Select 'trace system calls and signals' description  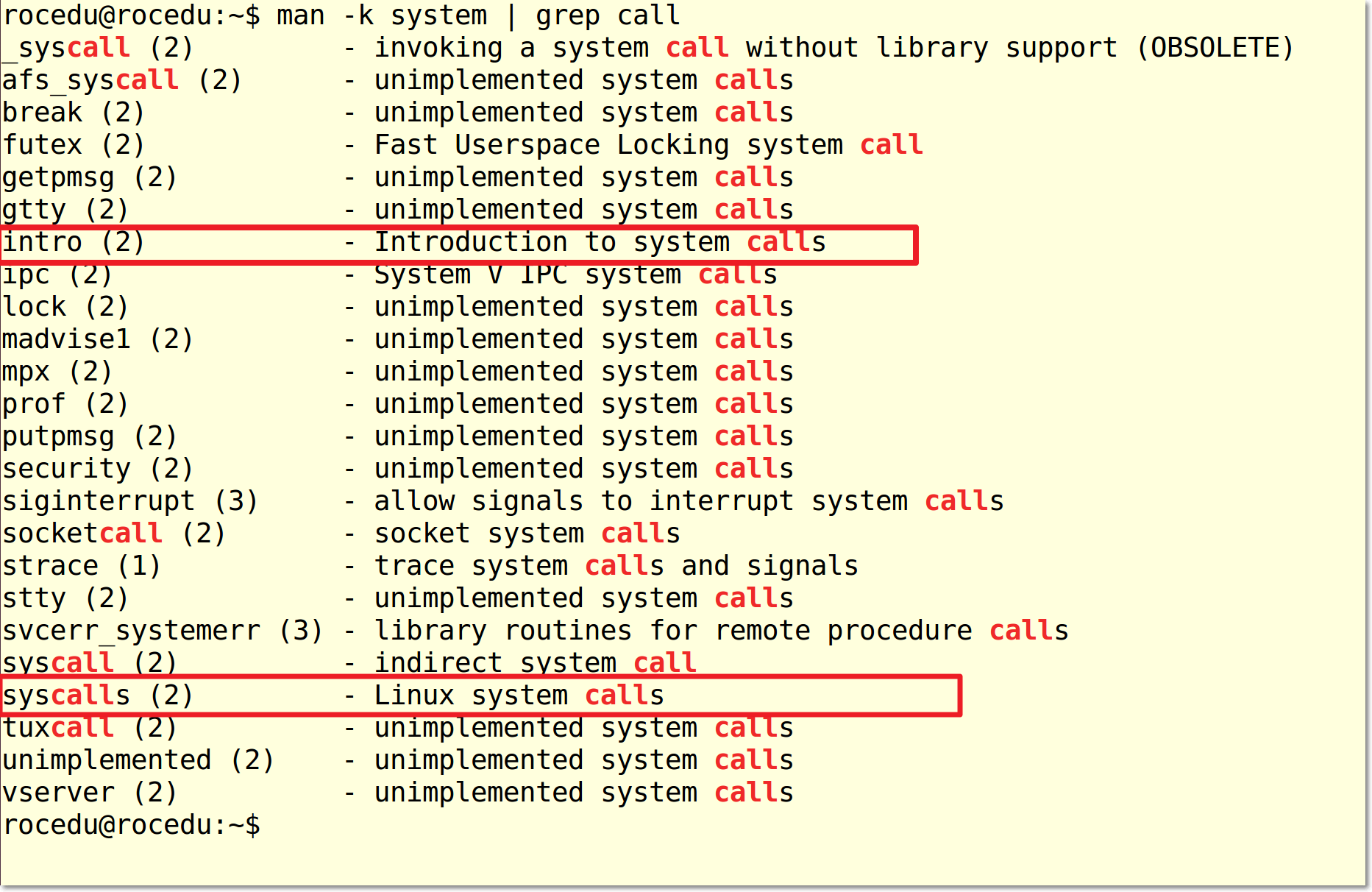[x=616, y=566]
